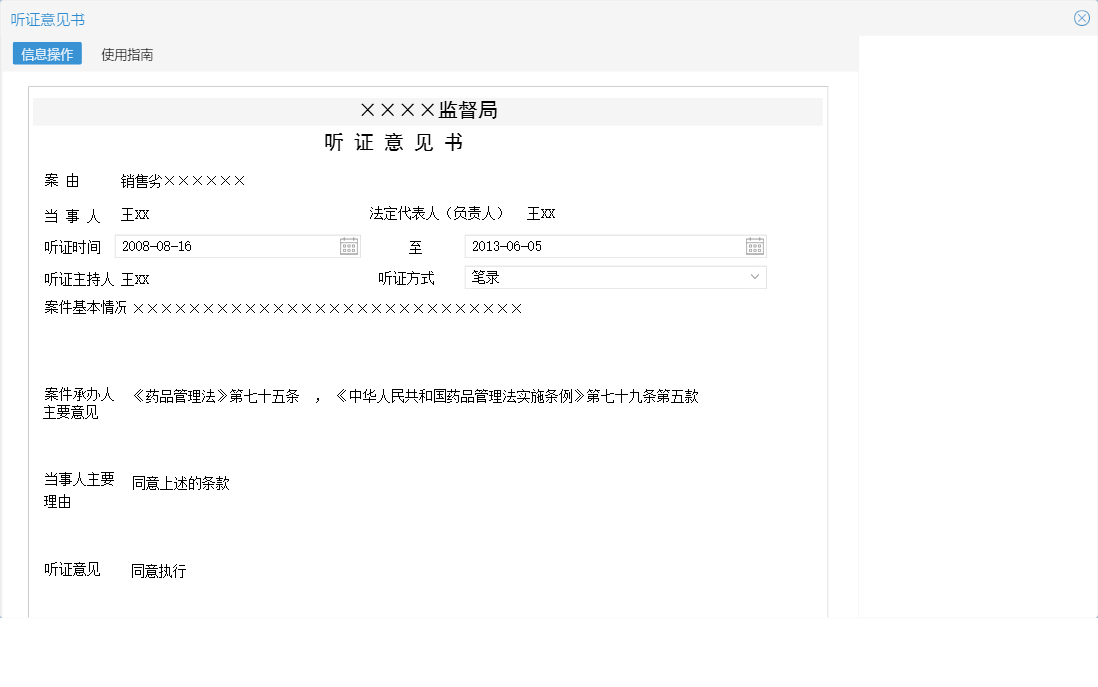Click the highlighted 信息操作 button
This screenshot has width=1098, height=687.
47,54
